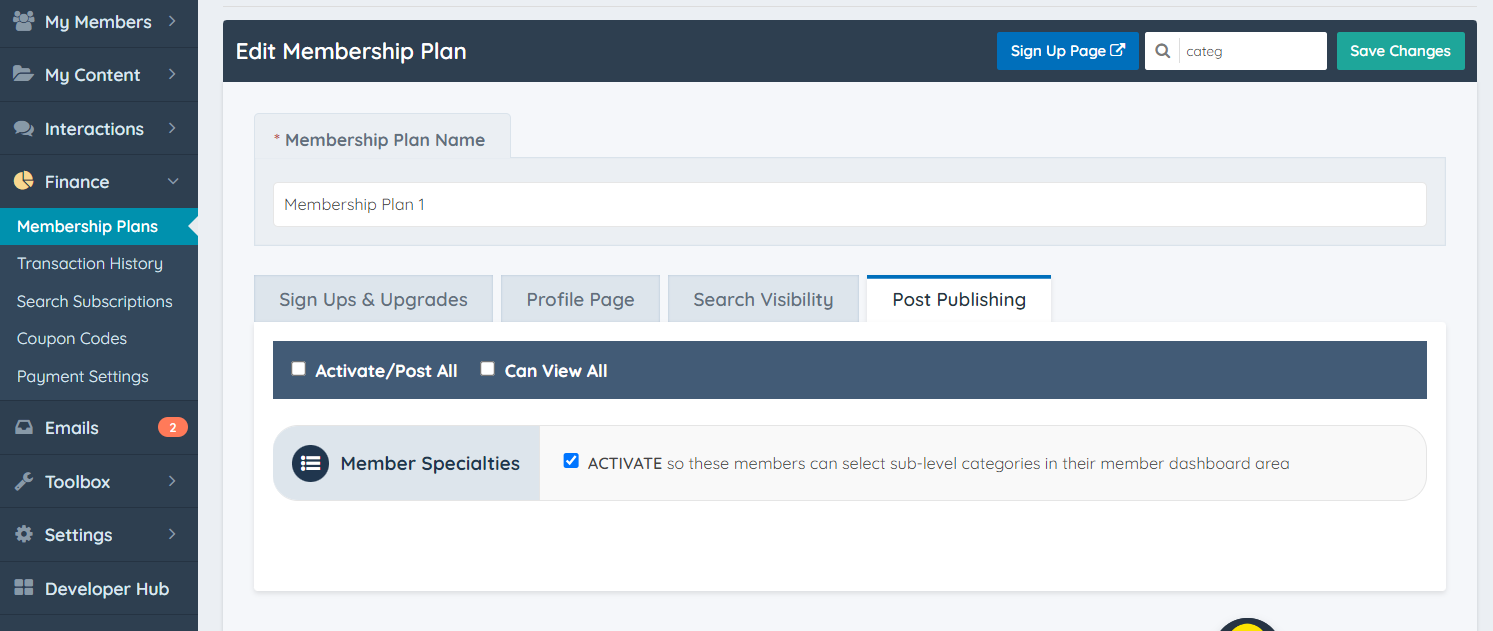Toggle the Can View All checkbox

(487, 369)
